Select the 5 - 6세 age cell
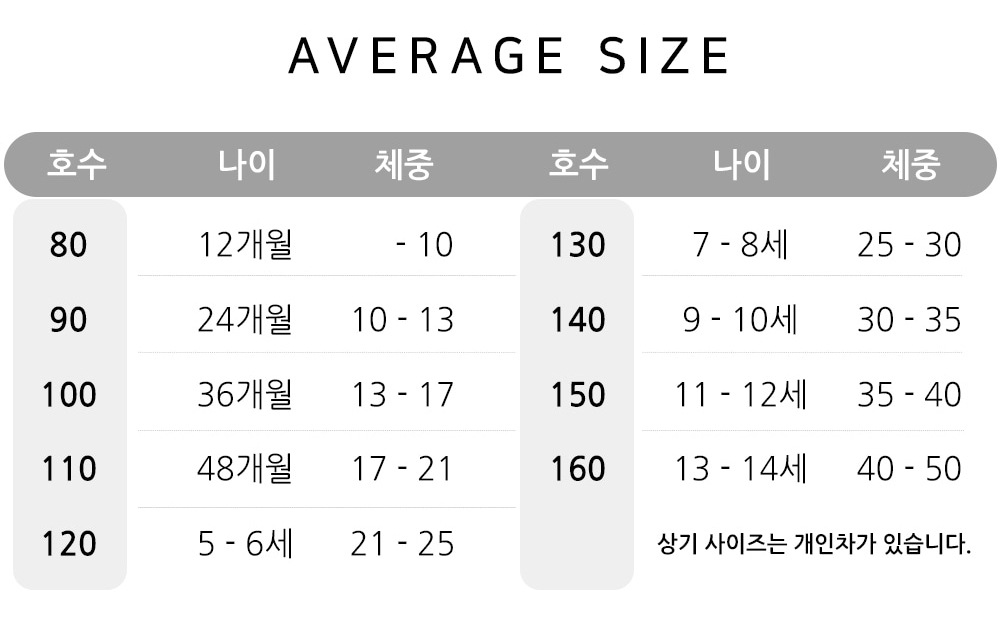This screenshot has height=642, width=1000. click(245, 545)
